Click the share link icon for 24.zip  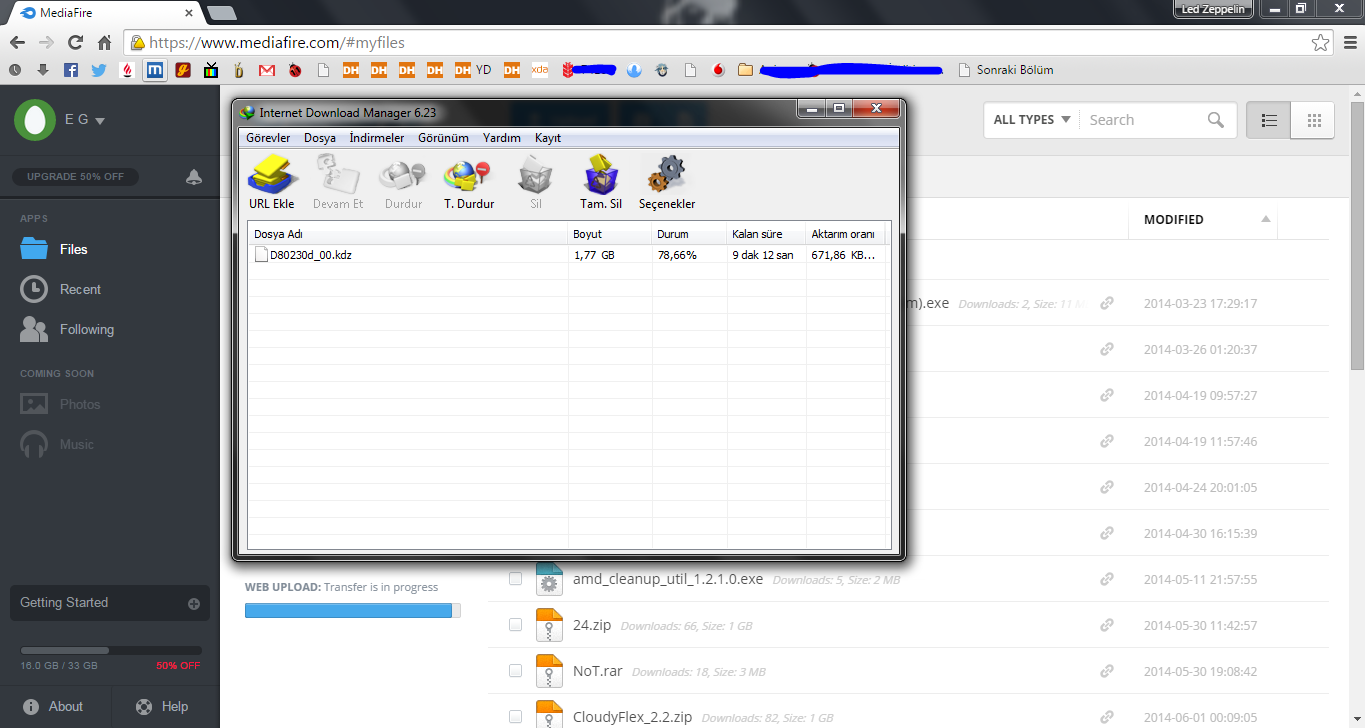click(1107, 625)
